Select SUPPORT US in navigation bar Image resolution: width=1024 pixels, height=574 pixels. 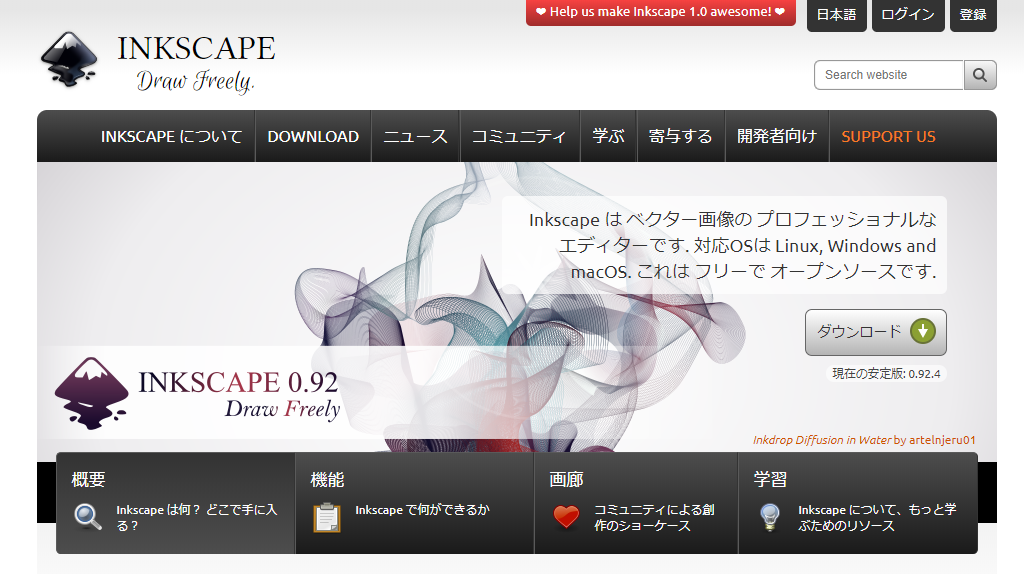tap(888, 137)
